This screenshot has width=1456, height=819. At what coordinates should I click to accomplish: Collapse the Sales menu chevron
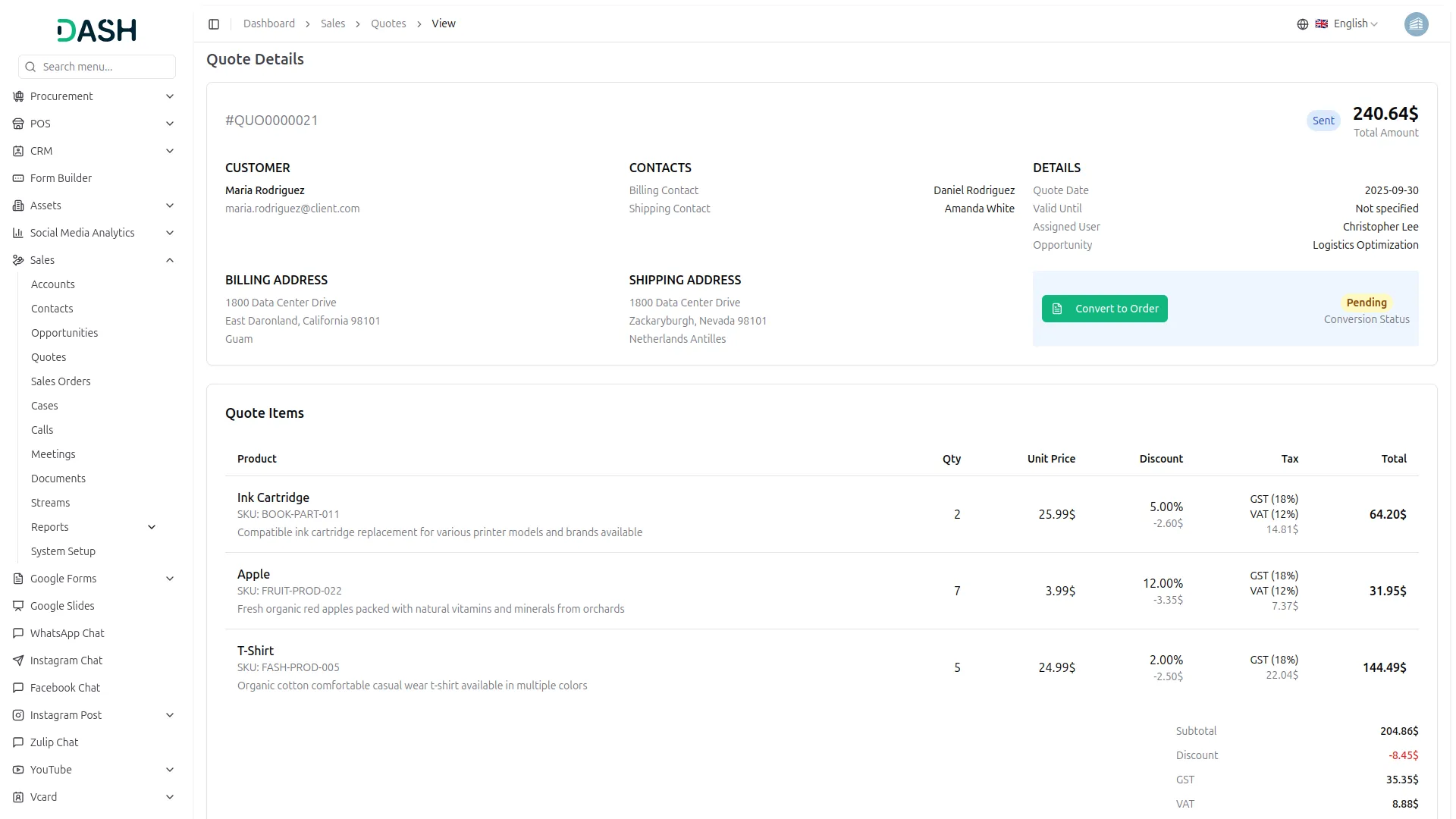[x=170, y=260]
